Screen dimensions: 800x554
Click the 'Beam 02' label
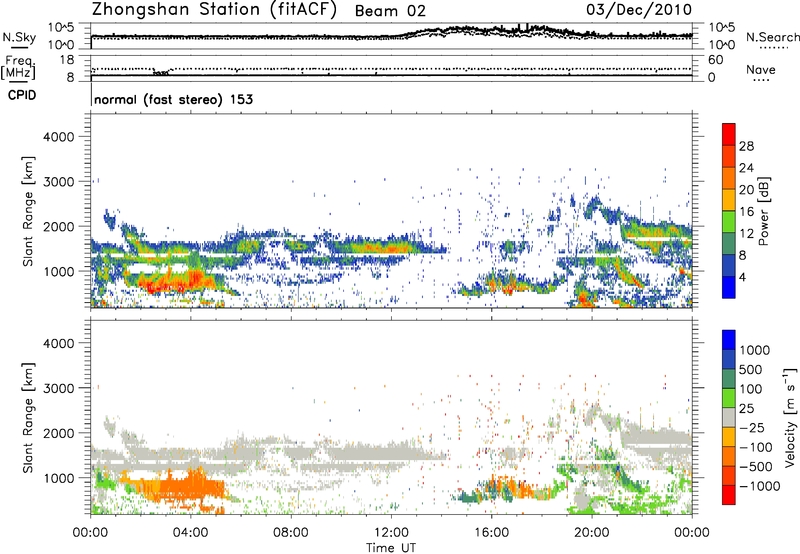coord(390,11)
